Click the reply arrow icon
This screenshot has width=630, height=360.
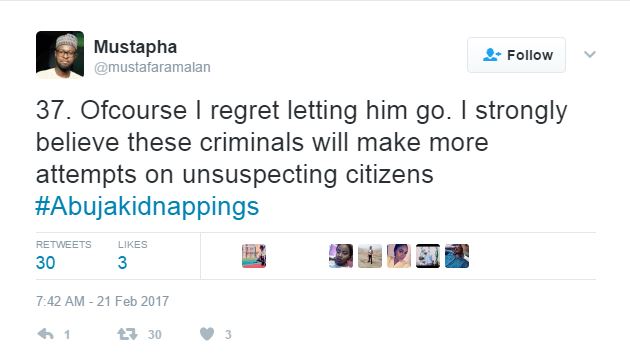click(x=45, y=334)
